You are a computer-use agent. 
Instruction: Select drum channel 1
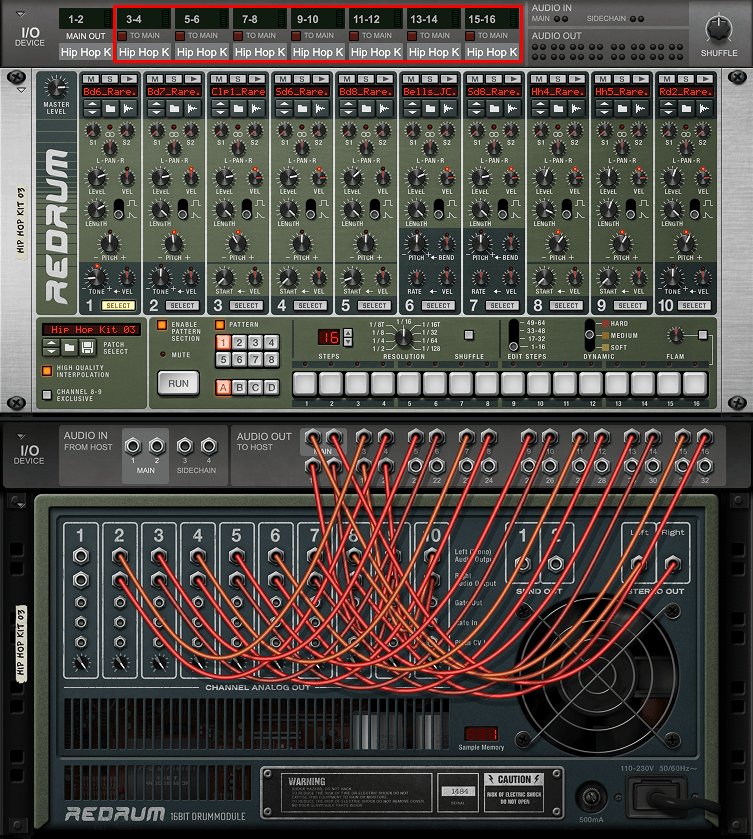tap(118, 306)
